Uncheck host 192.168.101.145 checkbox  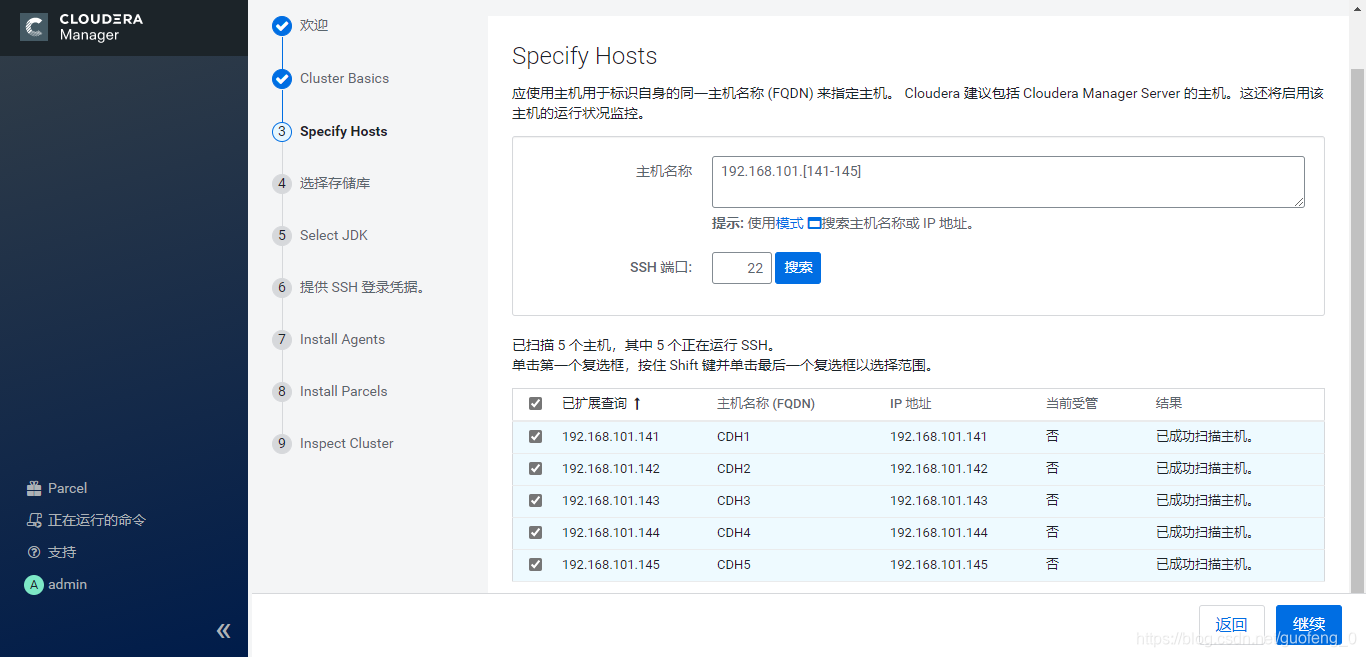pyautogui.click(x=535, y=564)
